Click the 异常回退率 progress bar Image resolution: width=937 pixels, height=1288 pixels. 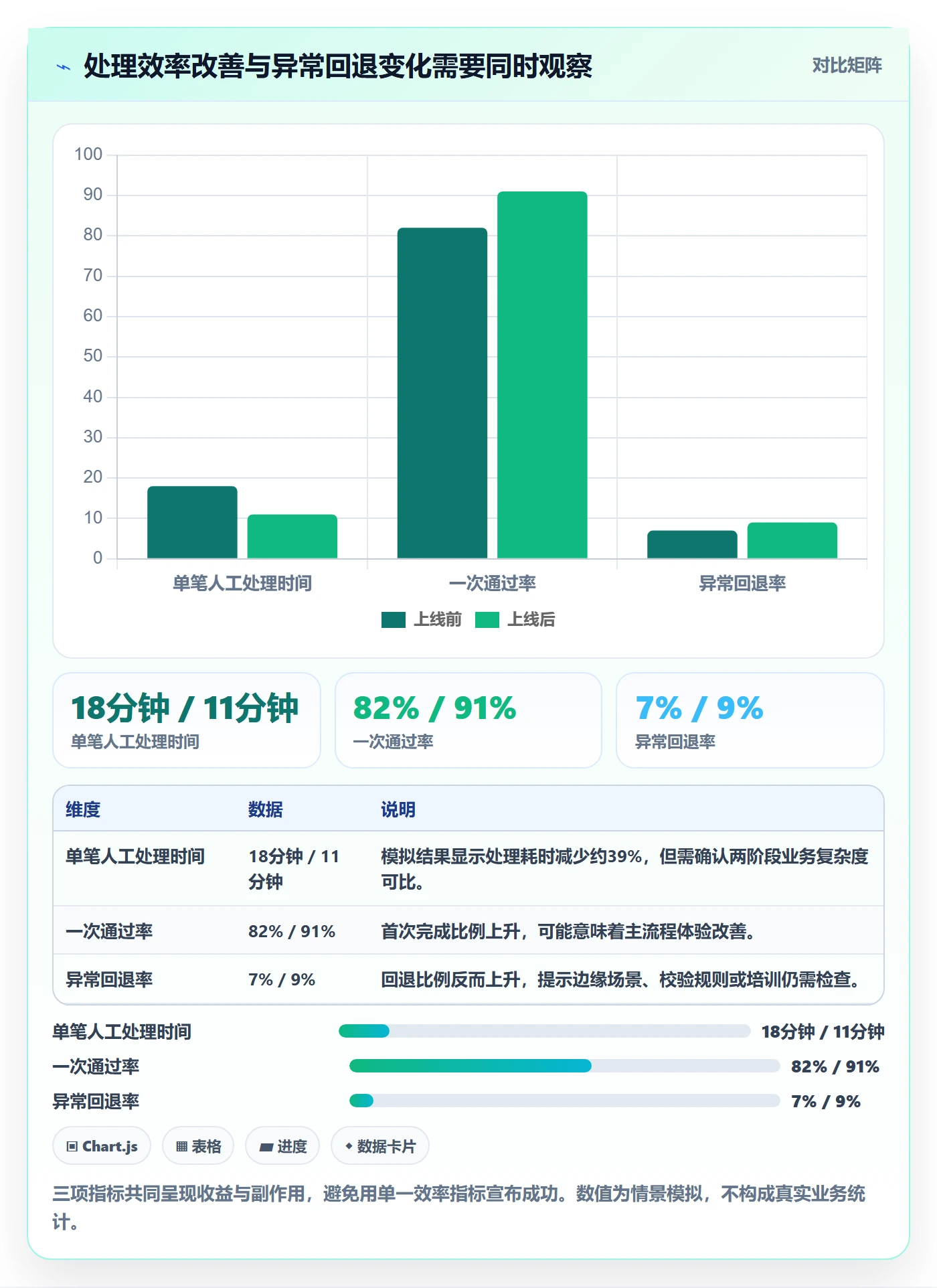point(564,1101)
